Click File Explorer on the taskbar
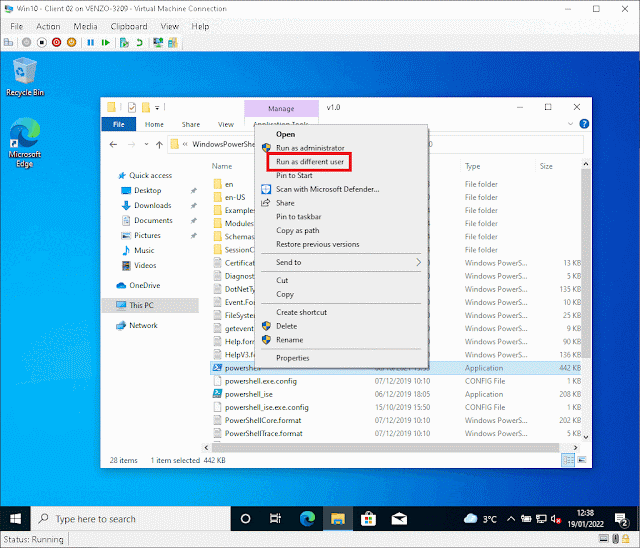This screenshot has height=548, width=640. tap(338, 519)
